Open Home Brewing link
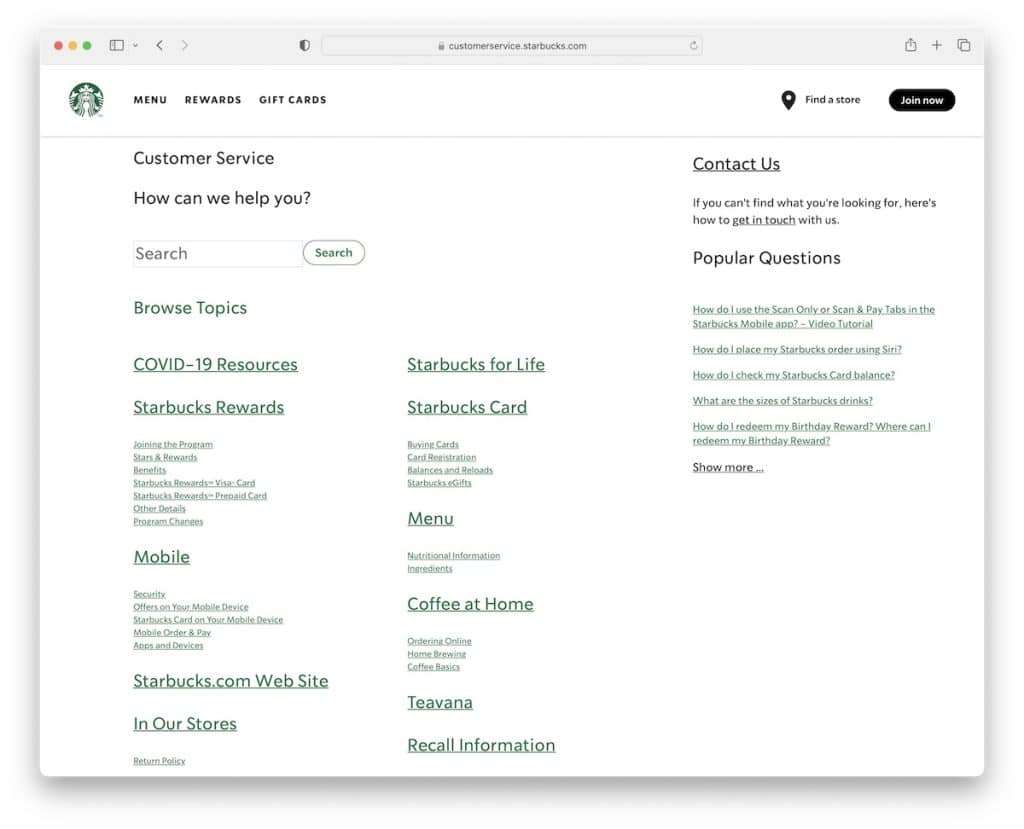This screenshot has width=1024, height=829. click(437, 654)
